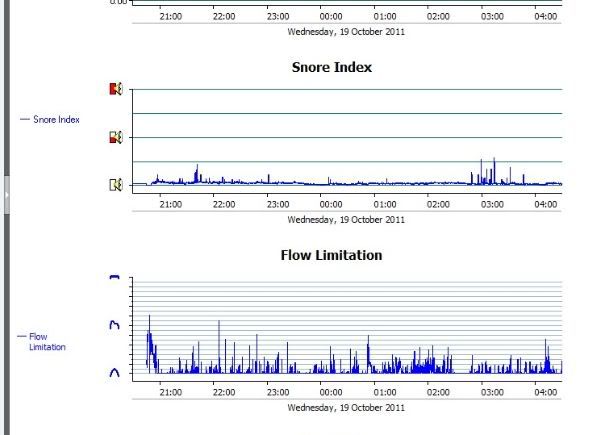
Task: Click the flat flow limitation shape icon
Action: click(x=114, y=278)
